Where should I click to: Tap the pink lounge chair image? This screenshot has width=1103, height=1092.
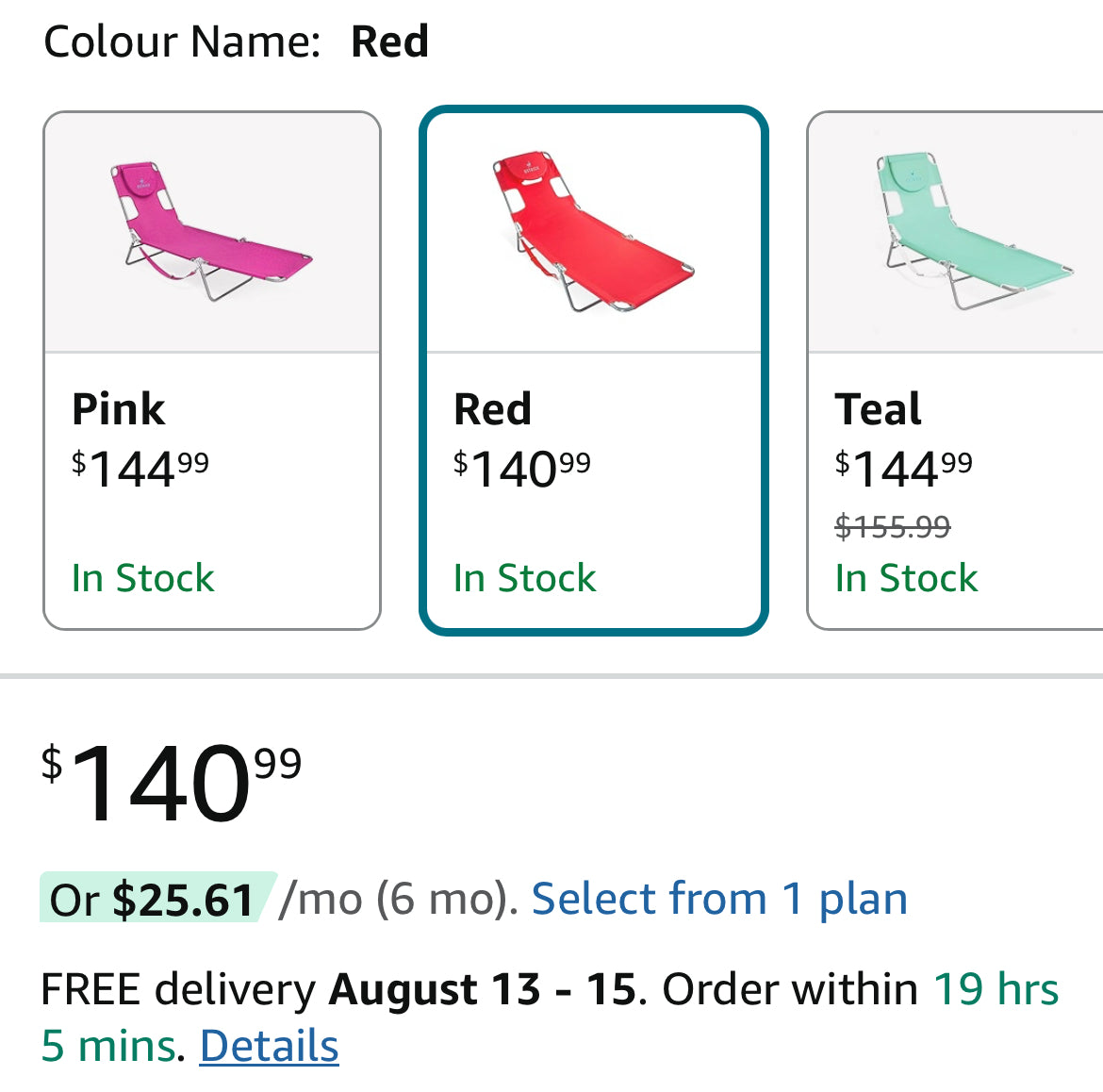click(211, 231)
